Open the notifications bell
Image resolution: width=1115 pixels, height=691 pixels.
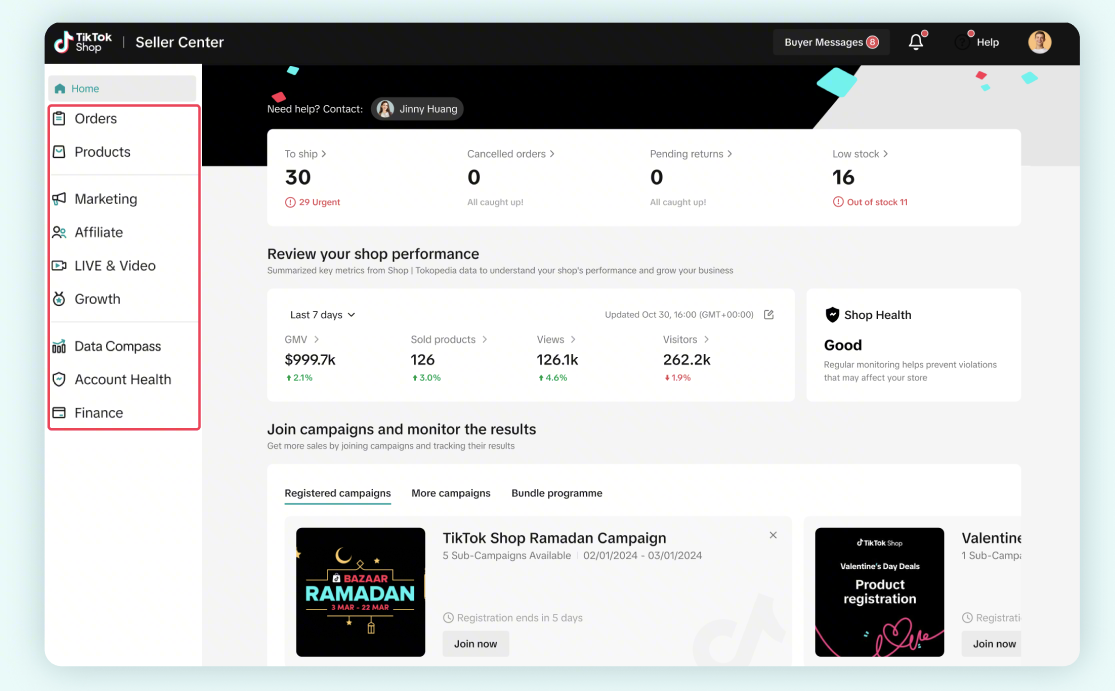916,42
